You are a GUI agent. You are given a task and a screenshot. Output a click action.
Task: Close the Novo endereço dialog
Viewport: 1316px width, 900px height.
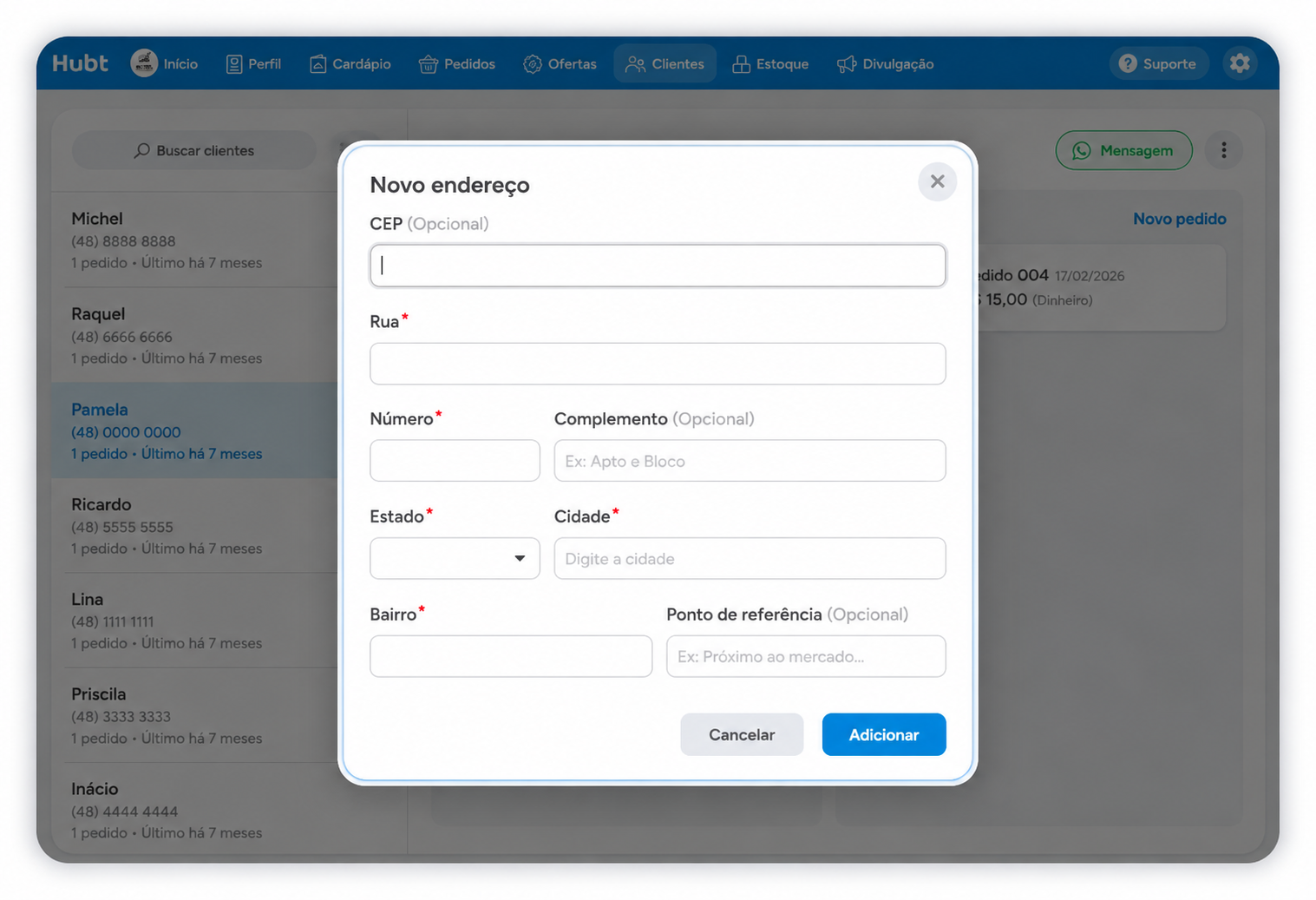[937, 181]
